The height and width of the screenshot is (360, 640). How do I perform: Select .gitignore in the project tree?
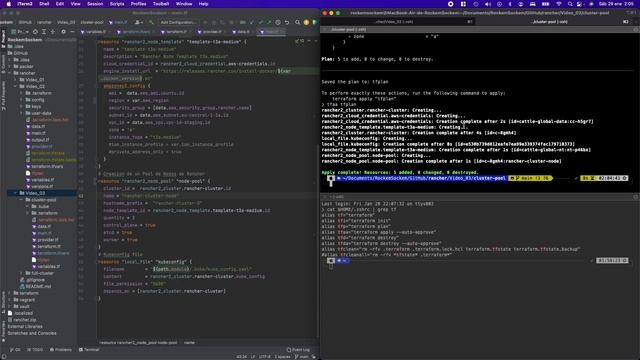click(35, 280)
